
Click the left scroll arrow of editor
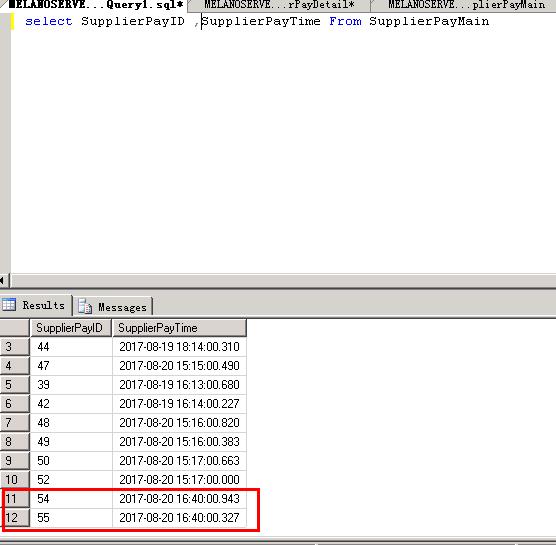[3, 280]
